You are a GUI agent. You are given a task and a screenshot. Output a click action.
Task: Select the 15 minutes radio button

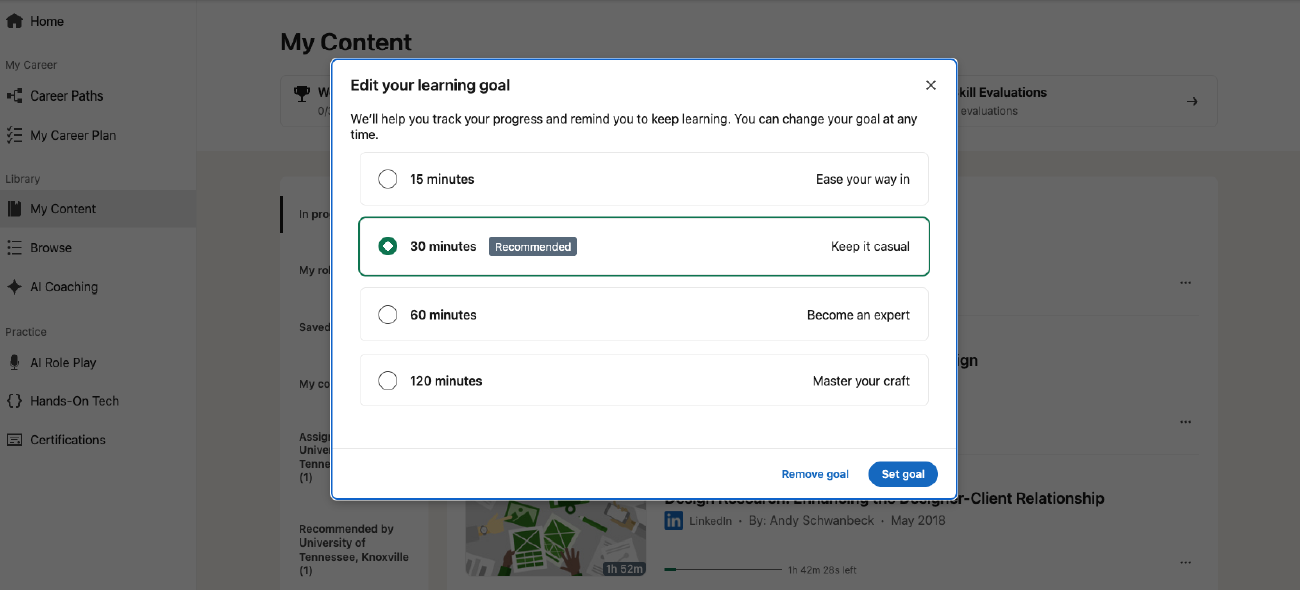pos(388,179)
